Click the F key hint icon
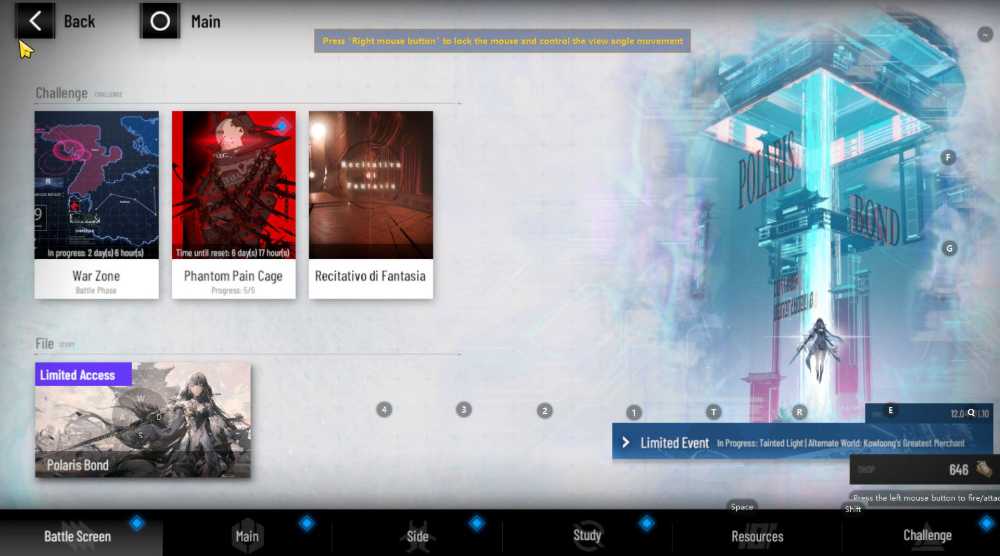The image size is (1000, 556). (948, 157)
